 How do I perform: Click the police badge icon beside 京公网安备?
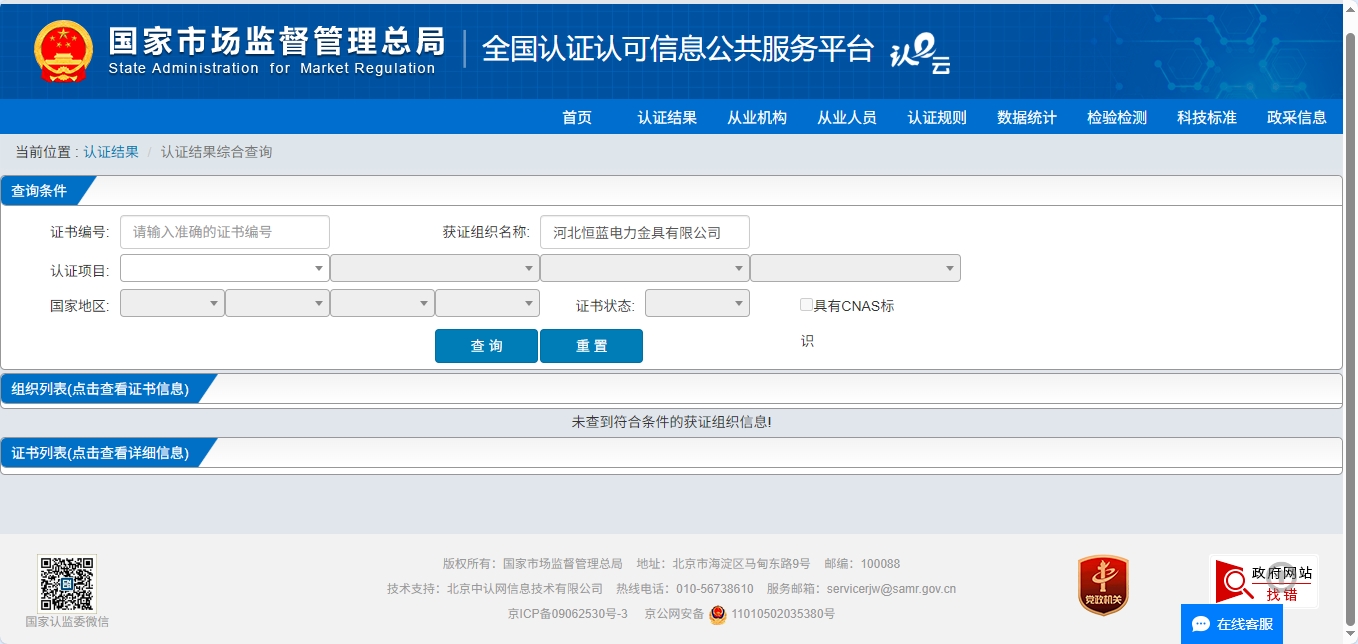[x=718, y=614]
